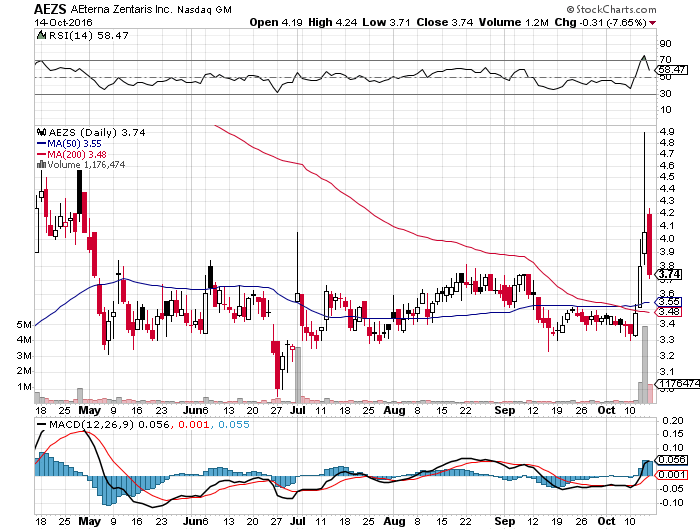700x530 pixels.
Task: Click the 90 level on the RSI axis
Action: tap(665, 43)
